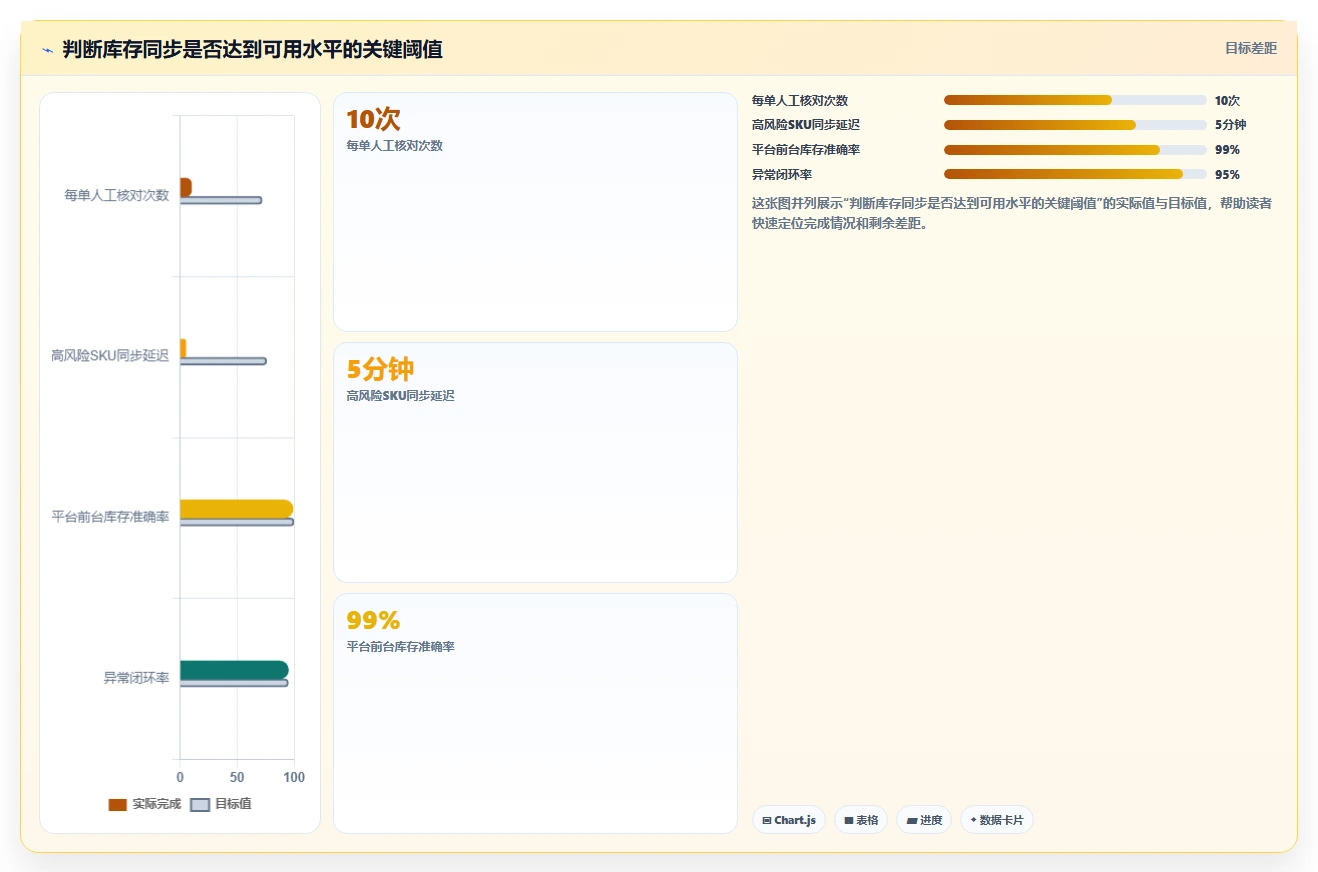Click the Chart.js tag chip
This screenshot has height=872, width=1318.
tap(789, 820)
